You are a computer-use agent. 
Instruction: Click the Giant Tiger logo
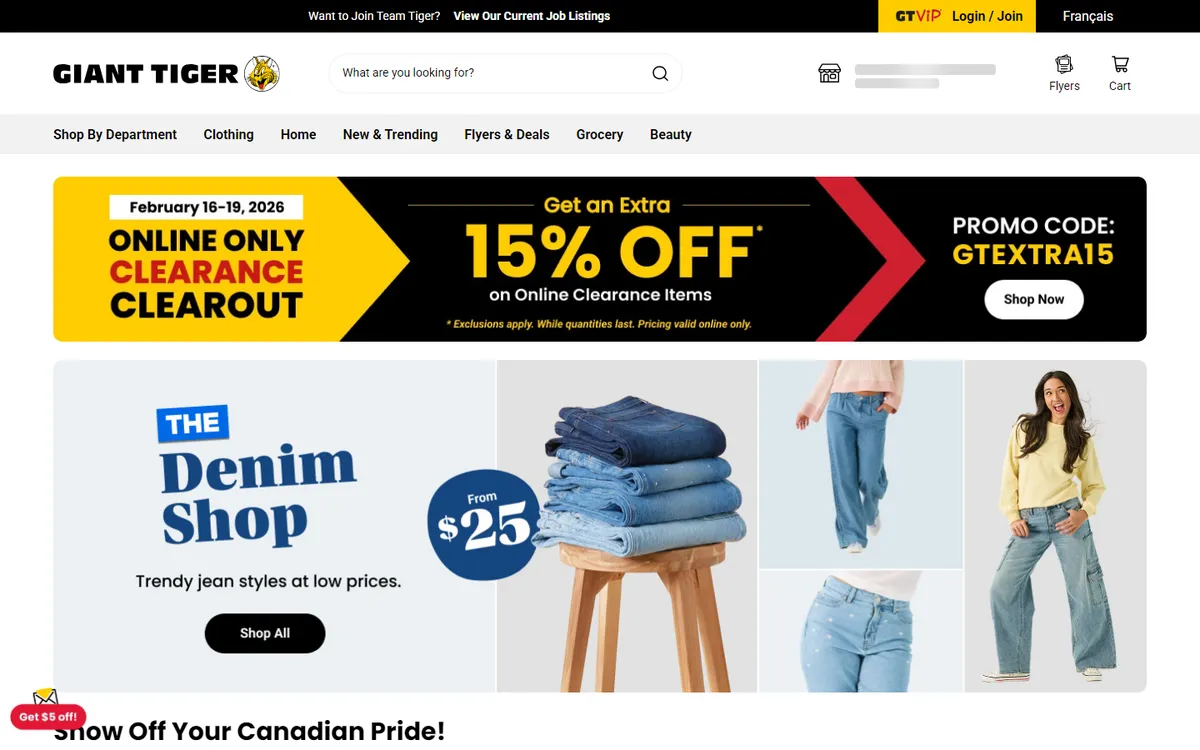[166, 73]
